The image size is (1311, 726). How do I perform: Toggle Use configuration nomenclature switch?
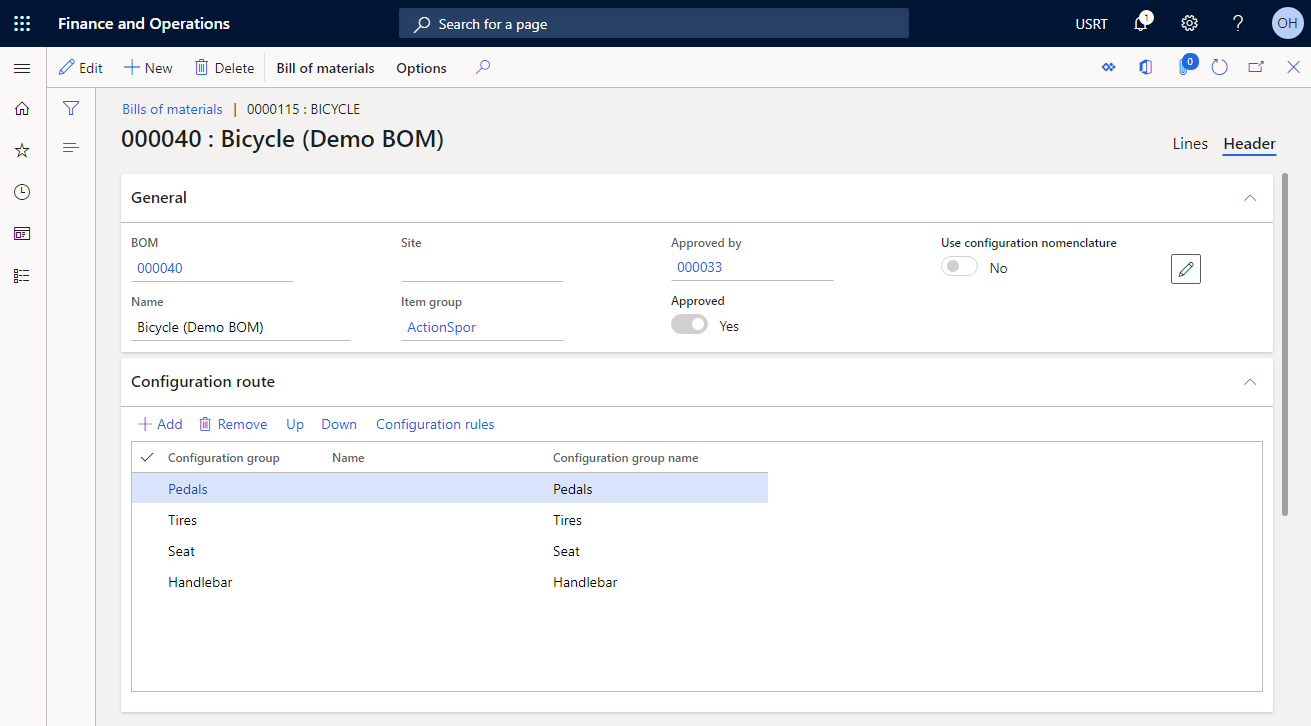click(x=959, y=267)
